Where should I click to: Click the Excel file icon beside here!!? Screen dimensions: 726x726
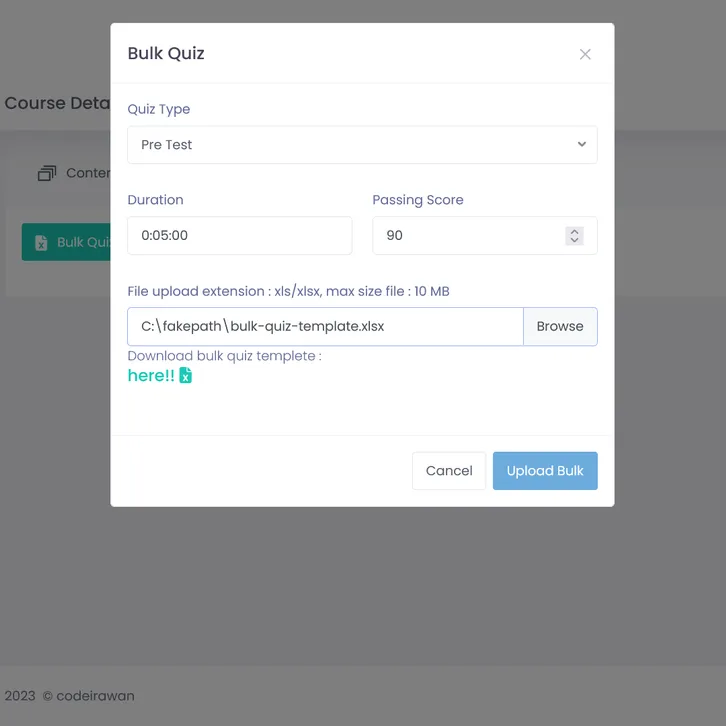(x=185, y=376)
